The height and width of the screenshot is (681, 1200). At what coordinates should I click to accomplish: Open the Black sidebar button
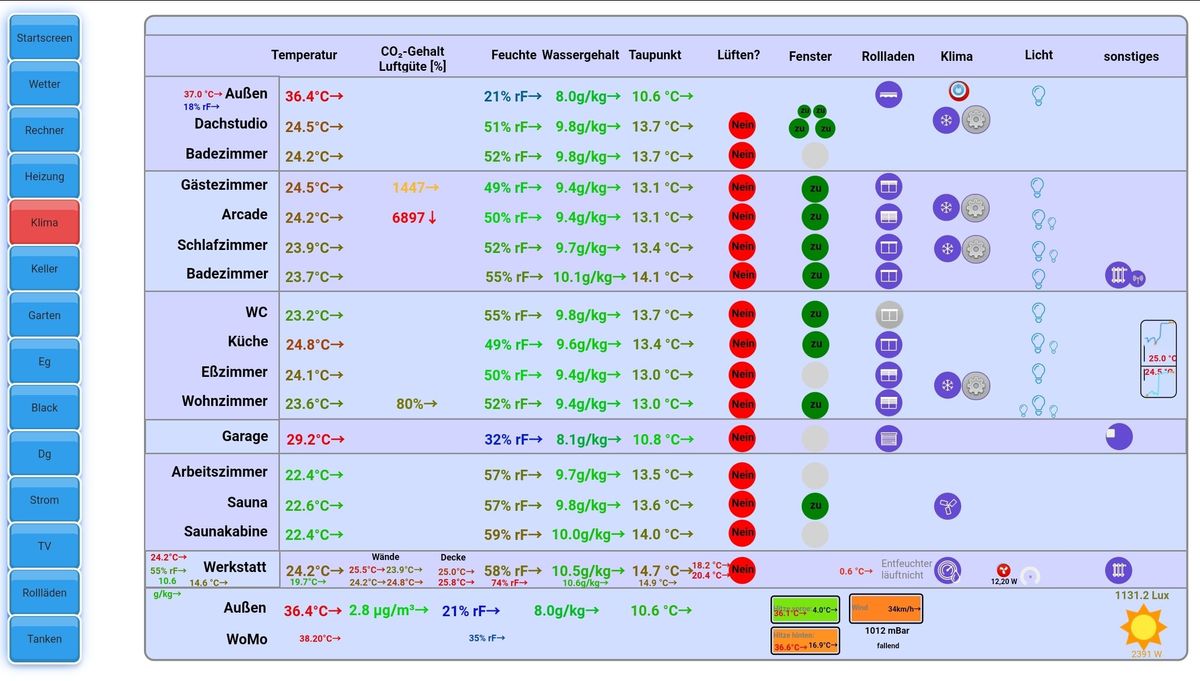tap(44, 408)
